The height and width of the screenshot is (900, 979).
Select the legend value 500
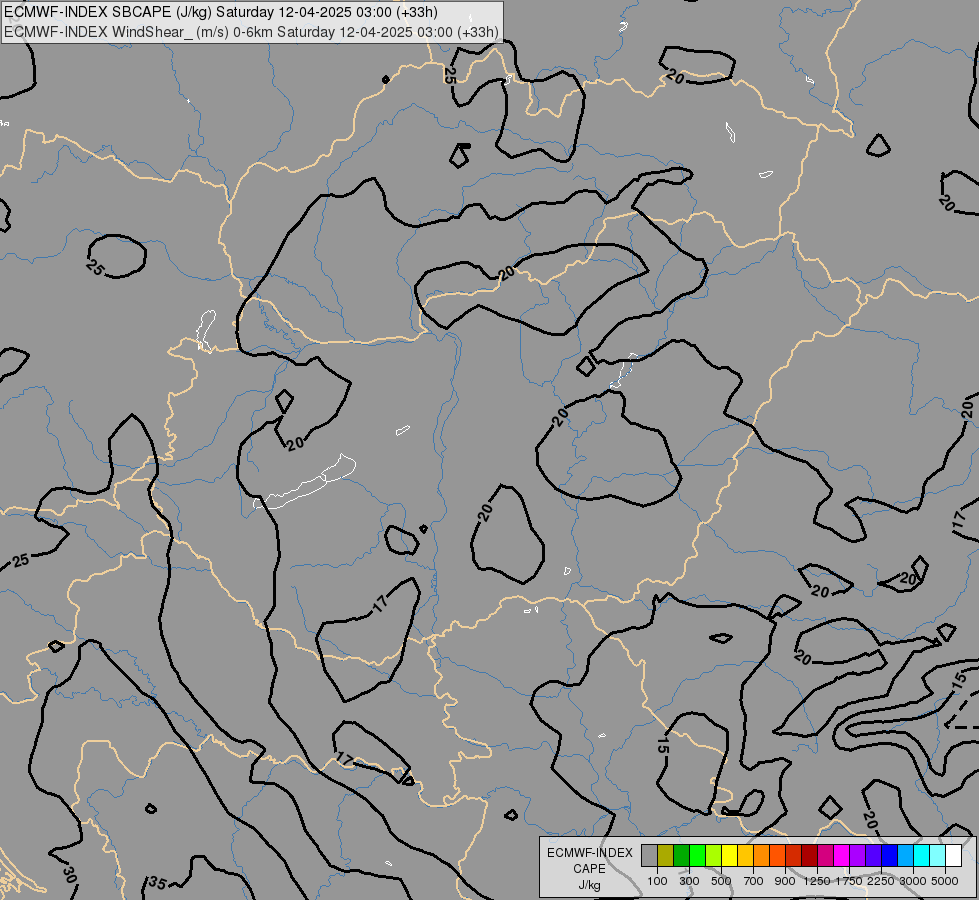[721, 881]
